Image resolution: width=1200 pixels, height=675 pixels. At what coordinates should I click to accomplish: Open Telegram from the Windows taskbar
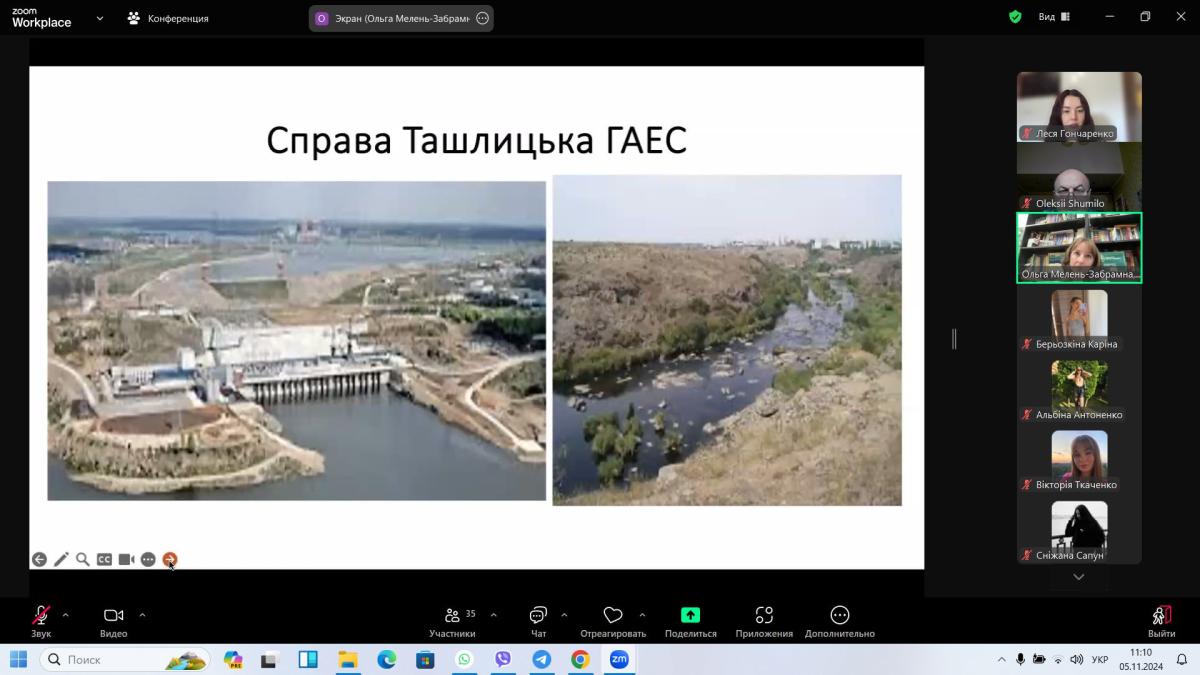541,659
